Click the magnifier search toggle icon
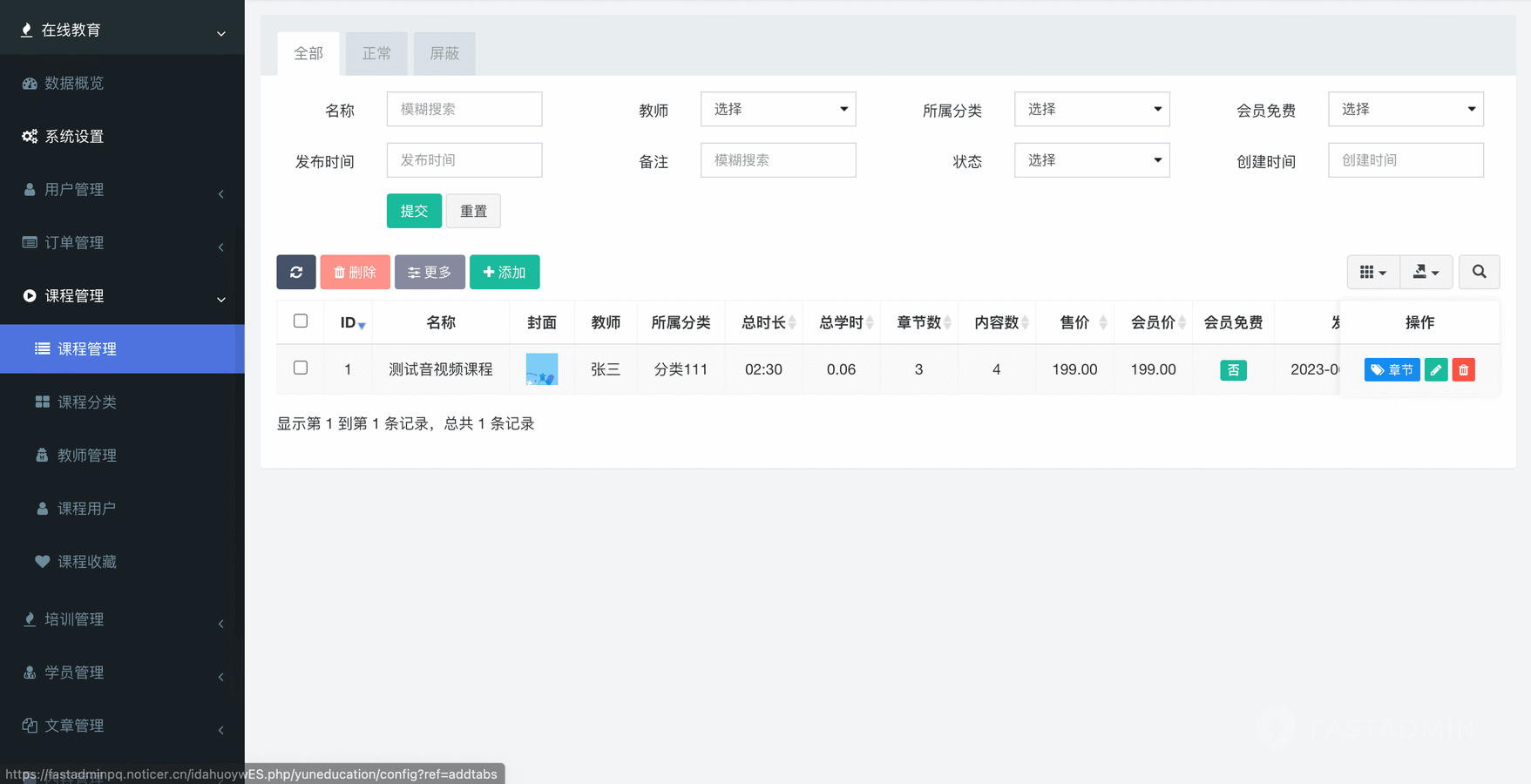Screen dimensions: 1531x784 1479,272
